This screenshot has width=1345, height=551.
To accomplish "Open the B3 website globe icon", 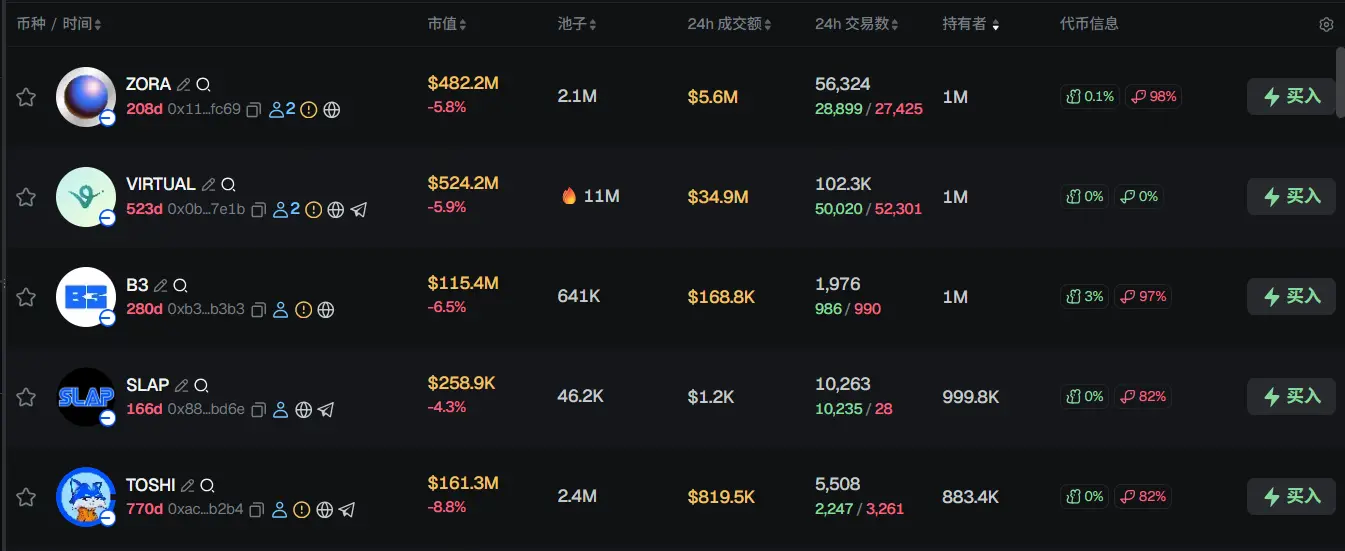I will click(x=326, y=310).
